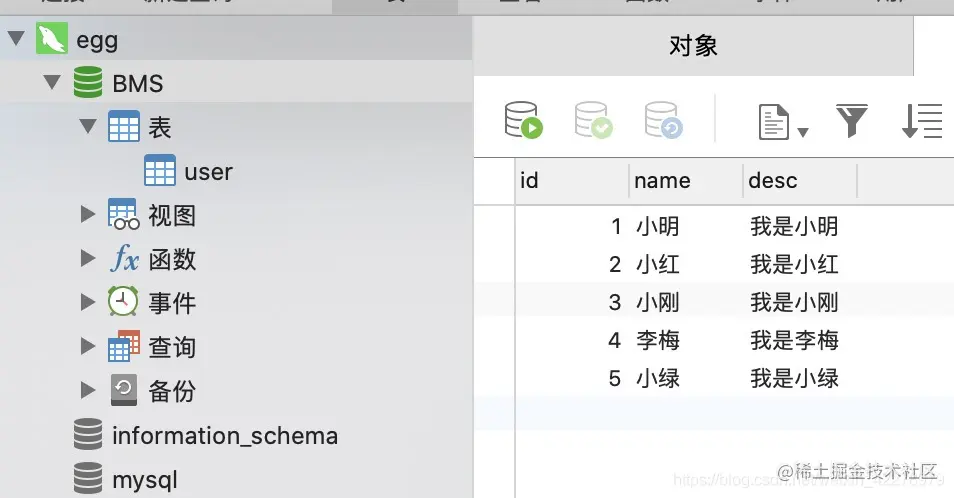Viewport: 954px width, 498px height.
Task: Click the name cell 小明
Action: [658, 226]
